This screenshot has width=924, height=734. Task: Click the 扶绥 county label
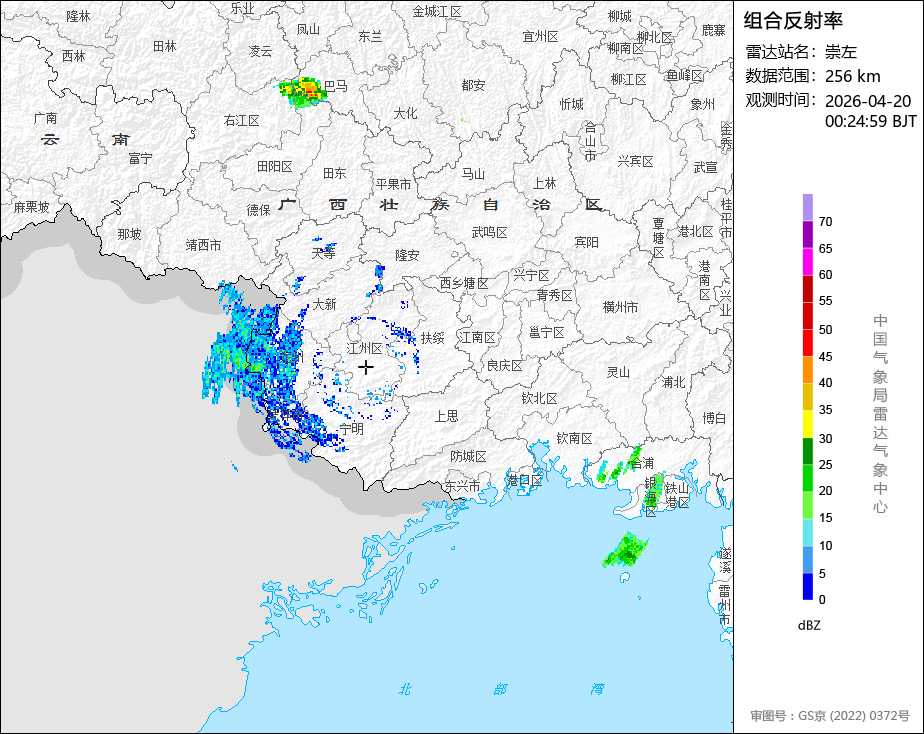click(433, 338)
